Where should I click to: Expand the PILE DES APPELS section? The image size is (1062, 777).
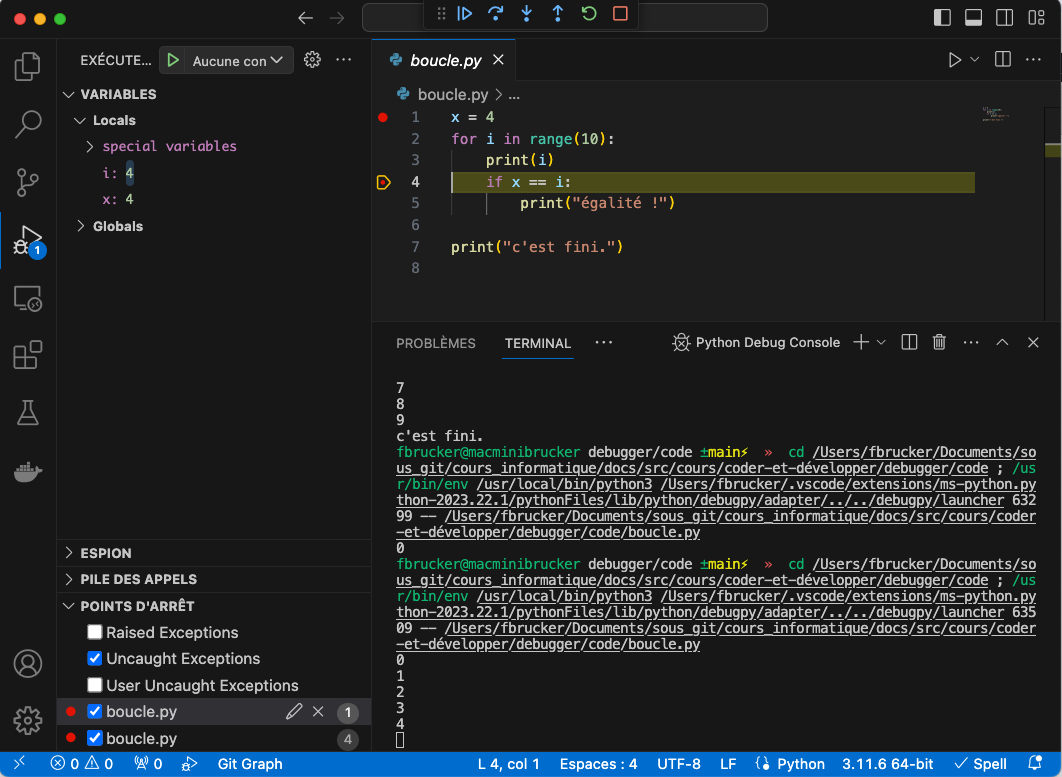coord(138,579)
